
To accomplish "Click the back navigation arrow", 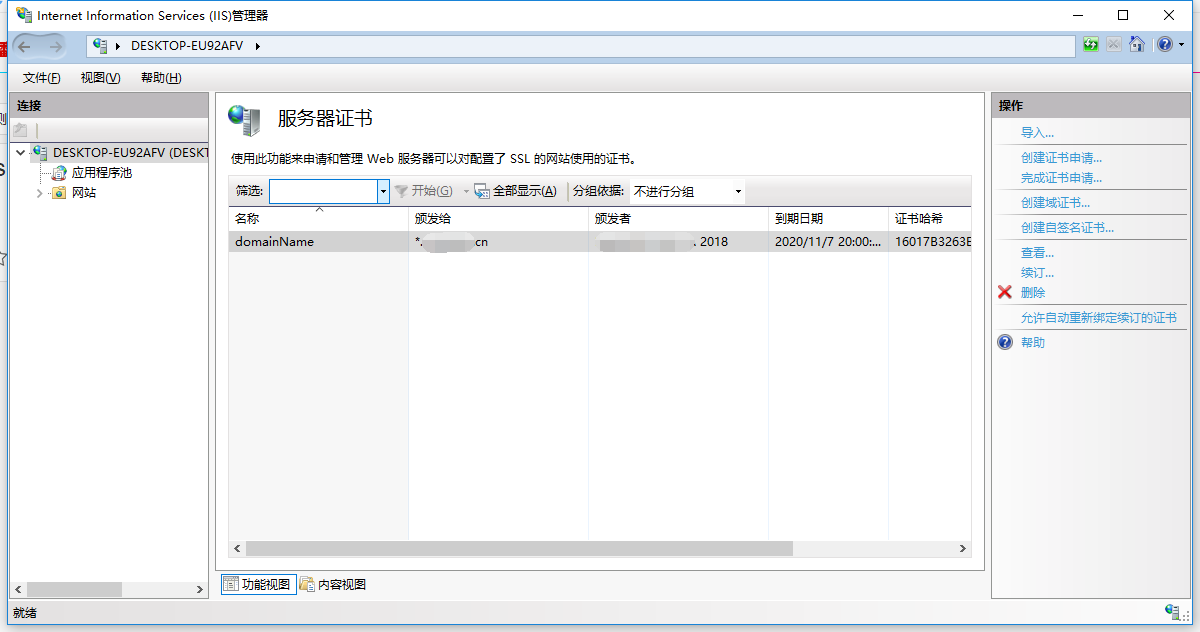I will [x=25, y=46].
